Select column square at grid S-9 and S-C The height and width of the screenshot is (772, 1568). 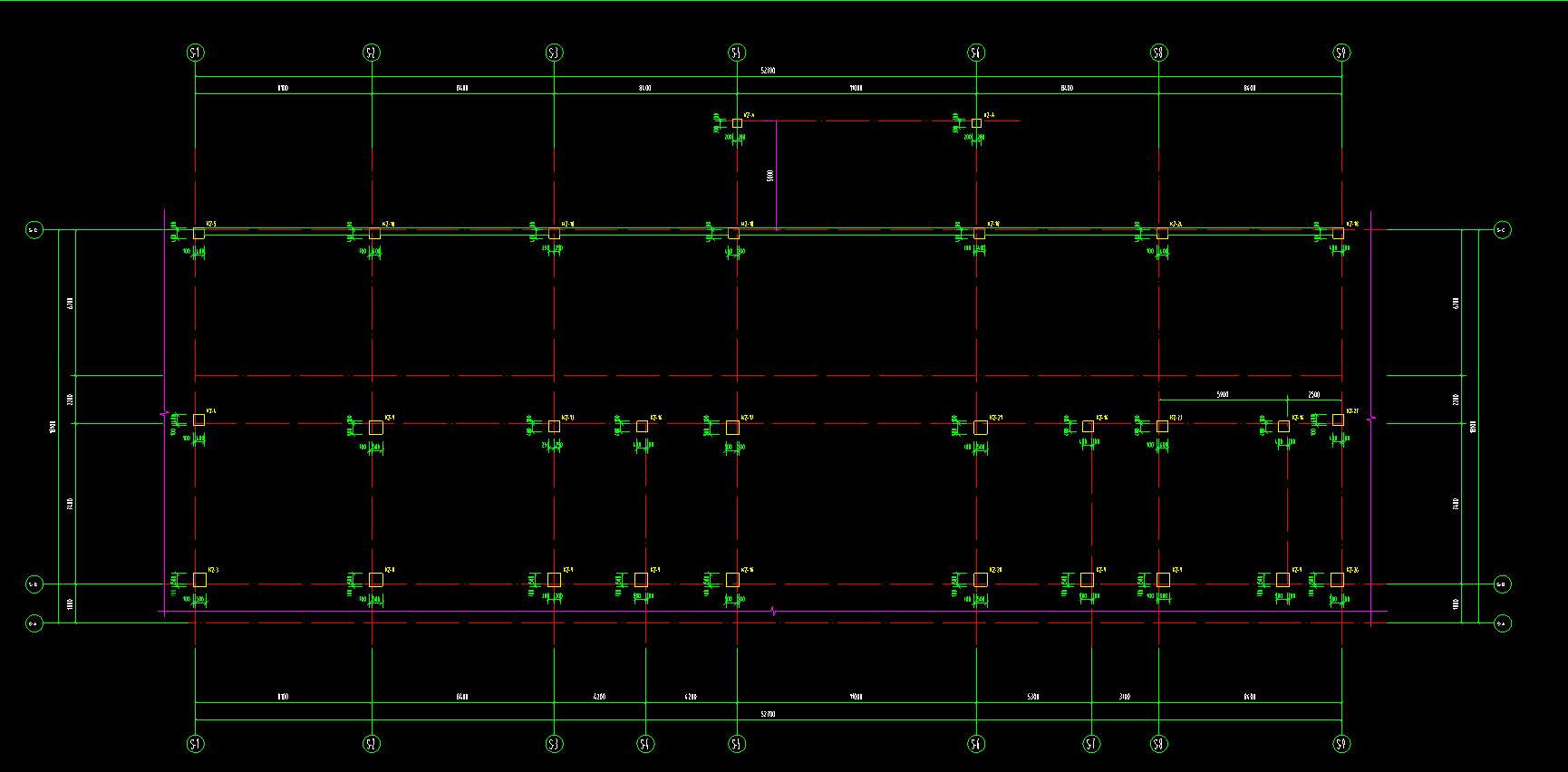tap(1338, 233)
